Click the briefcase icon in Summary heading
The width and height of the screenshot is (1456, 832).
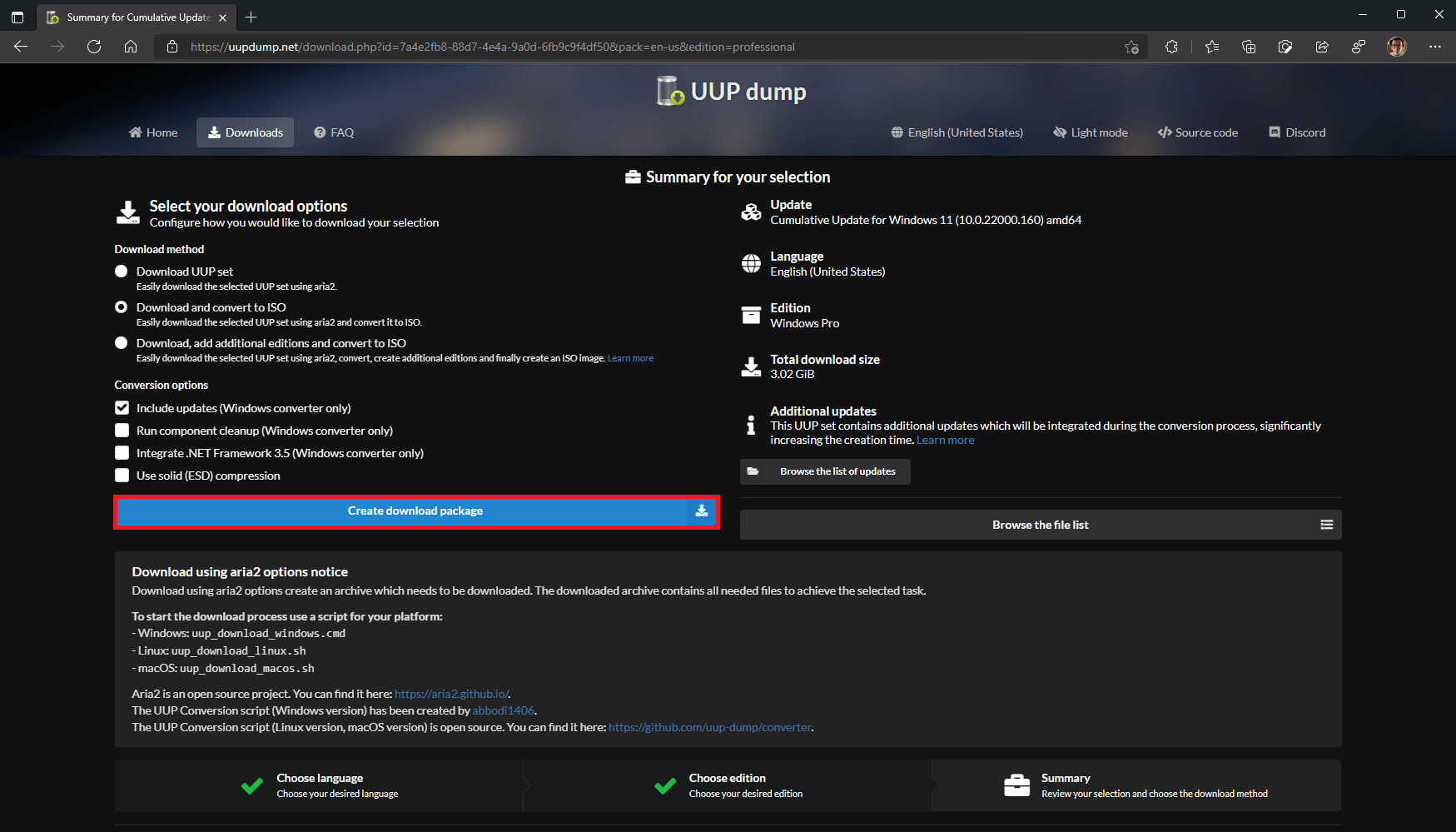[x=633, y=177]
